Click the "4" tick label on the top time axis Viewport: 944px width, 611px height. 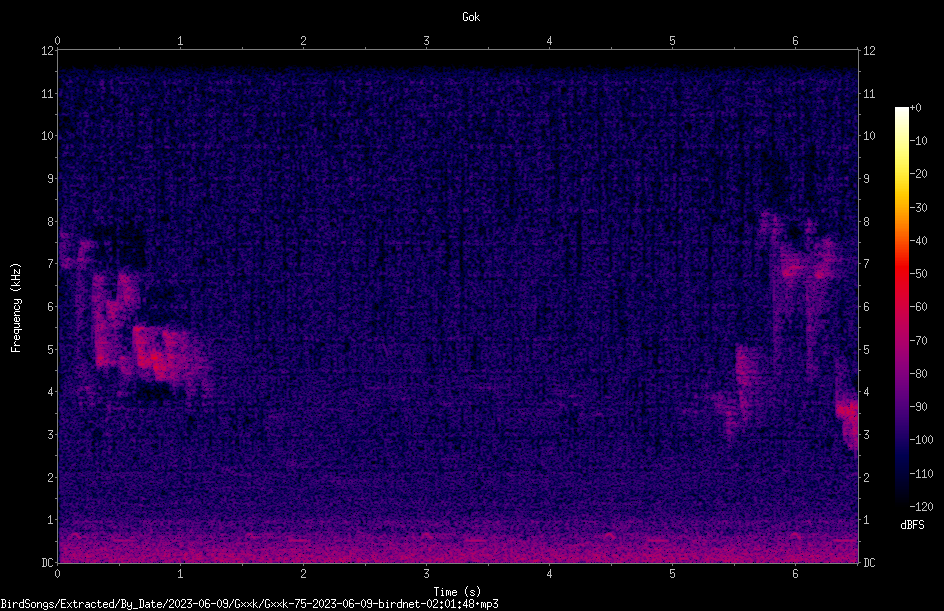549,41
